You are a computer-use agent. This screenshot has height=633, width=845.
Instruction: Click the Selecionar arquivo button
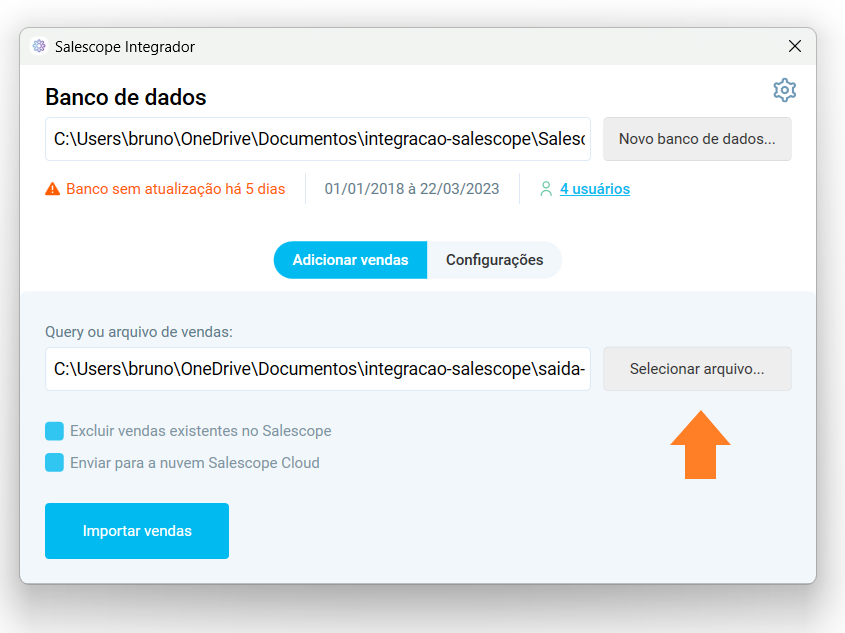[697, 369]
